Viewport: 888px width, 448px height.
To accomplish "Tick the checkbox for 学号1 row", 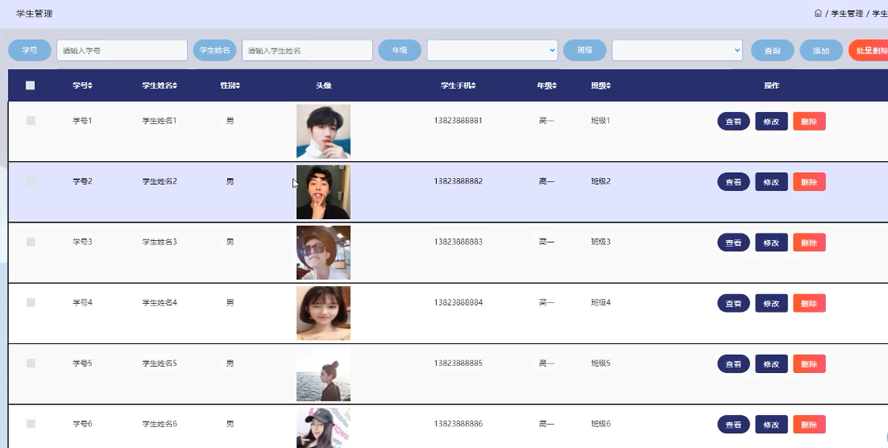I will pyautogui.click(x=31, y=121).
